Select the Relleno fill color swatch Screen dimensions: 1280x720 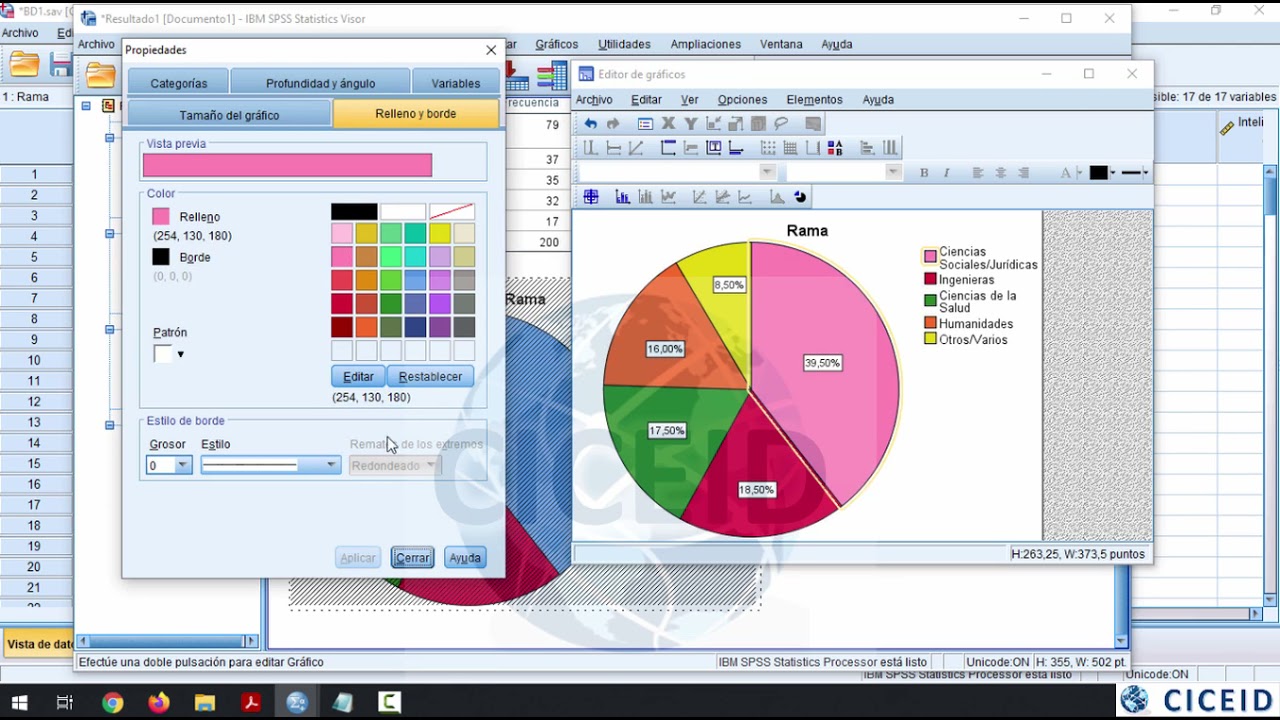pos(161,216)
